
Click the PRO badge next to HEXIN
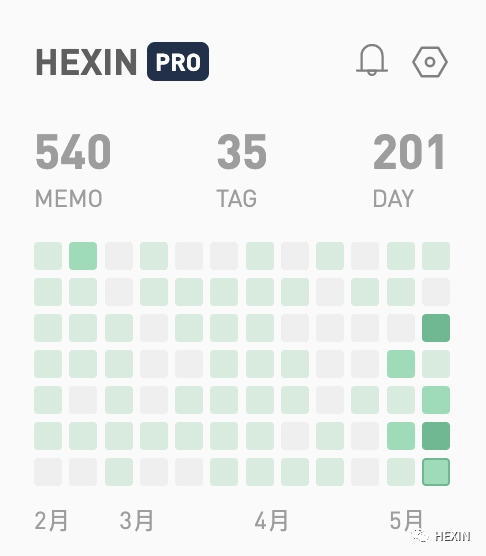(178, 61)
